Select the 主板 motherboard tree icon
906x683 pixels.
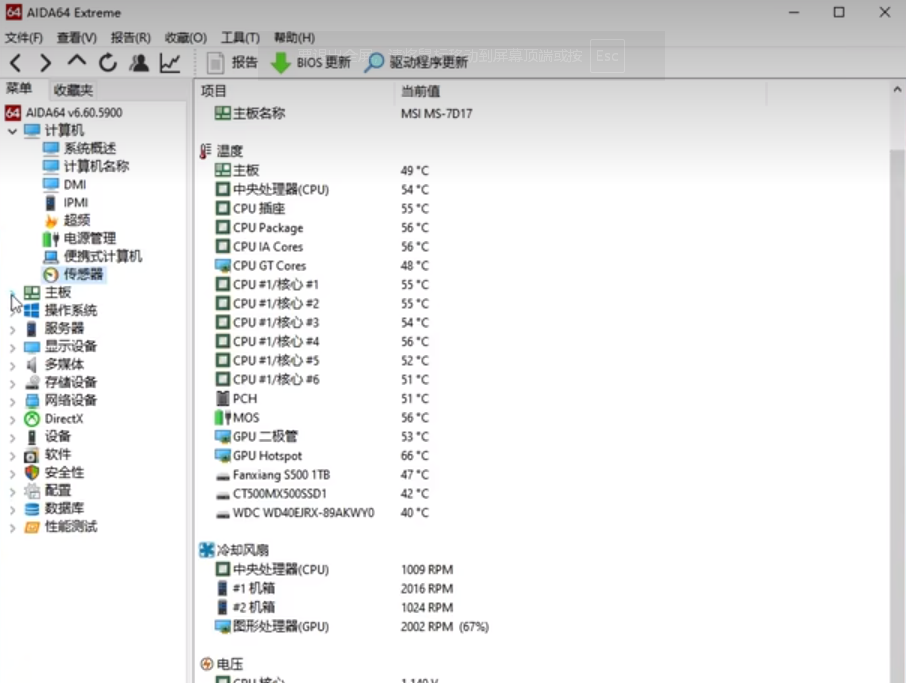[32, 293]
